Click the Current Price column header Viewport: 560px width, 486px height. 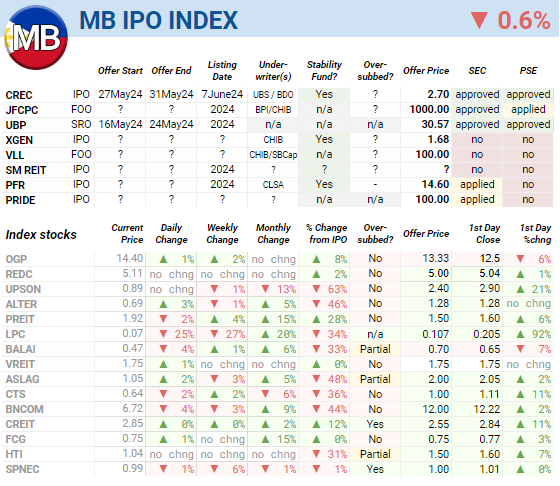tap(127, 234)
